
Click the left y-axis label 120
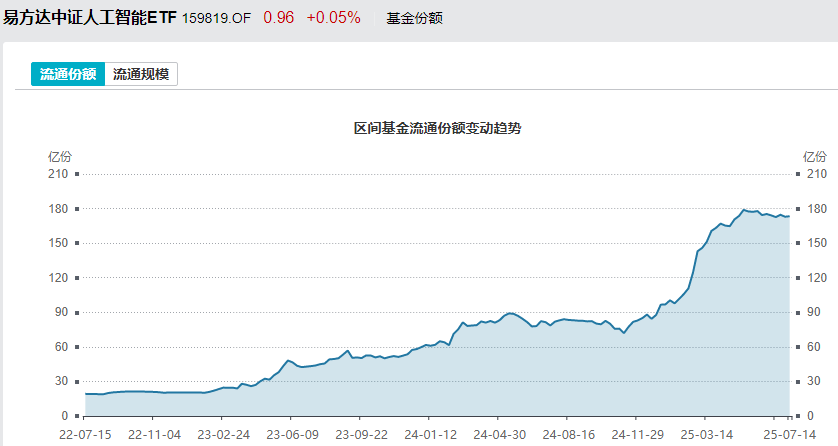[x=58, y=278]
